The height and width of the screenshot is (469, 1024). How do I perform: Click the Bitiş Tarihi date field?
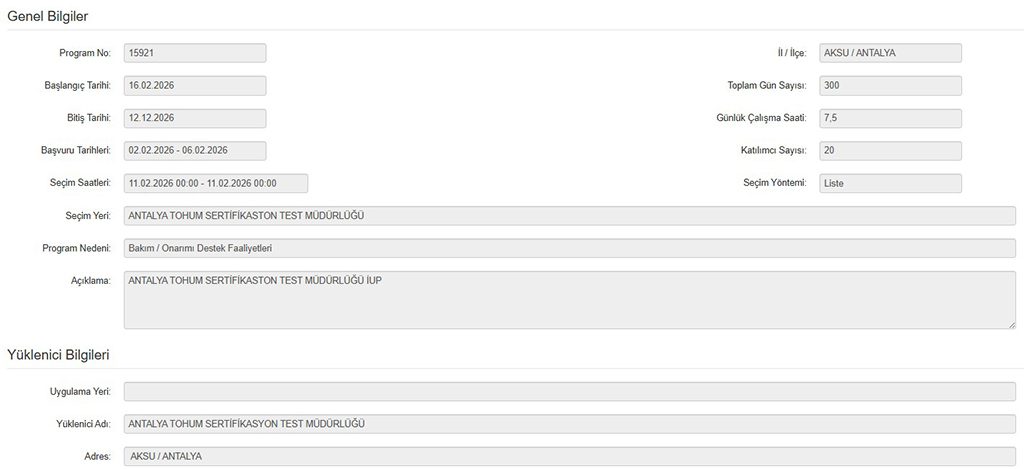[x=195, y=118]
